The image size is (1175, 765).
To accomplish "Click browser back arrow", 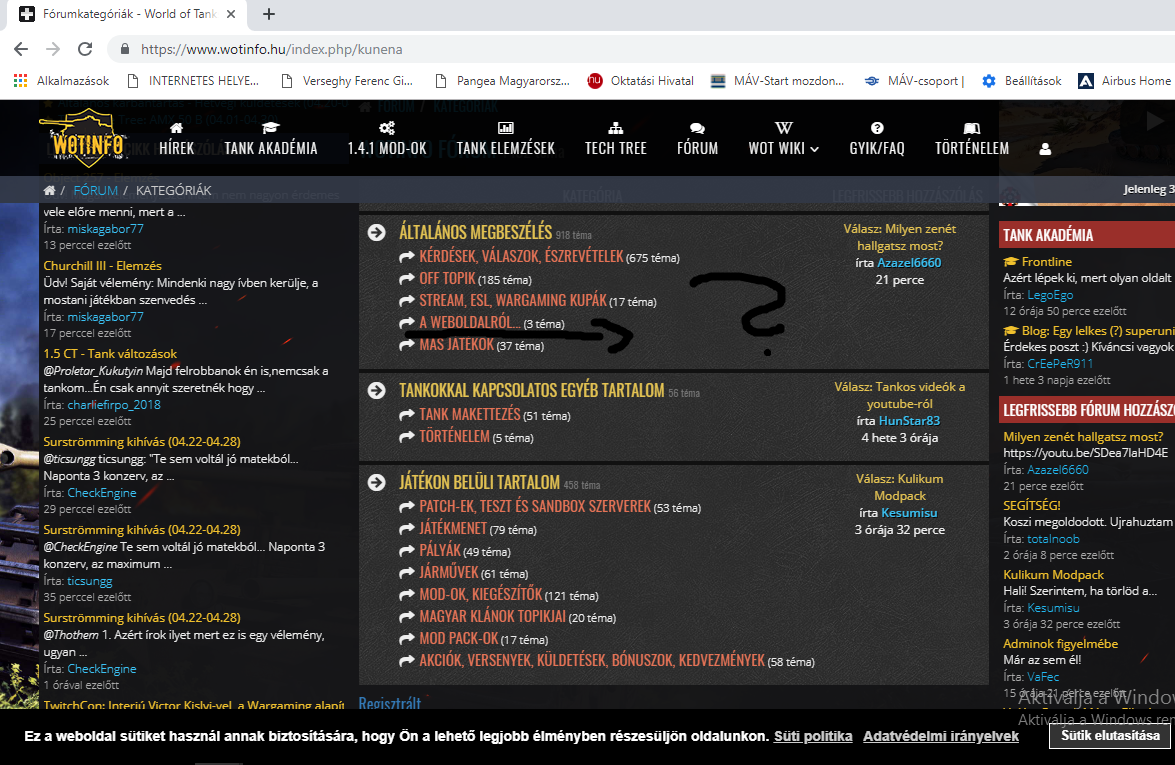I will pyautogui.click(x=21, y=49).
